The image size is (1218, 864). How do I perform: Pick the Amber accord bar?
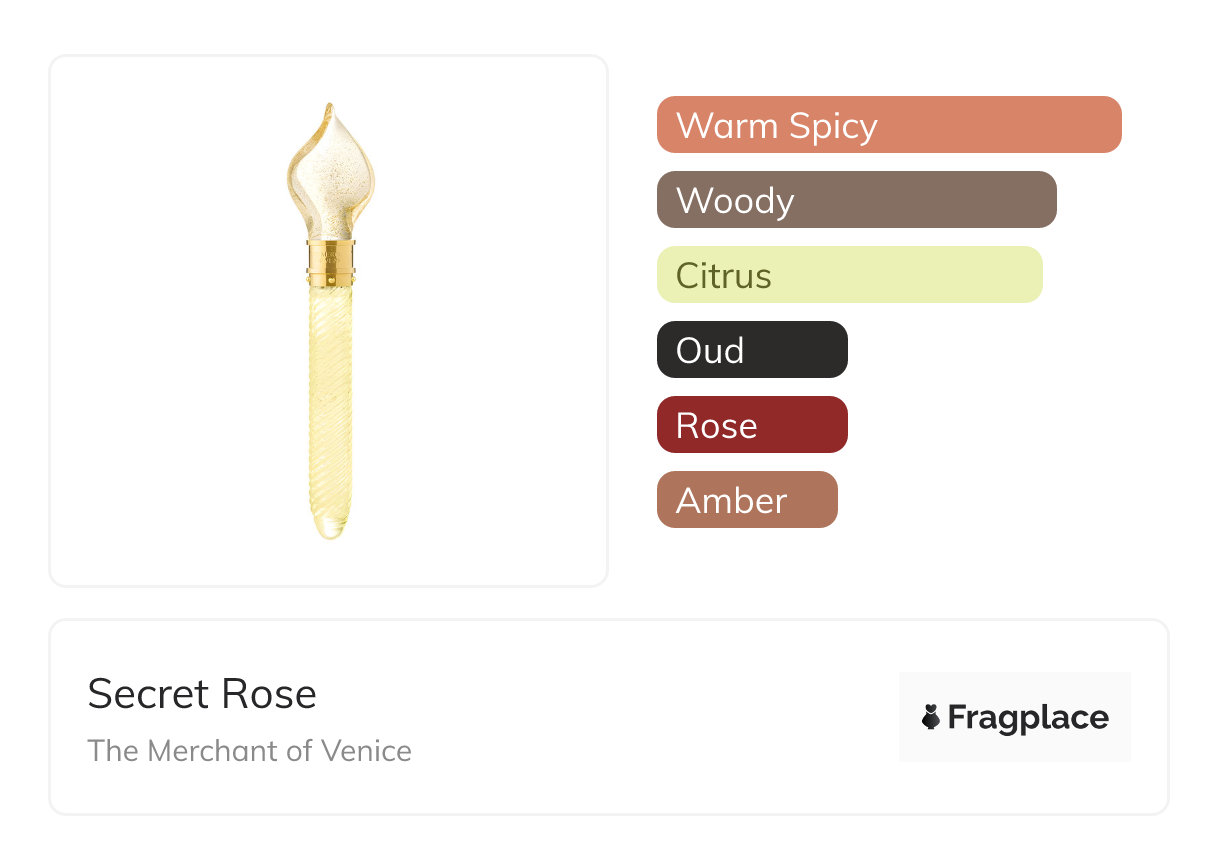(x=746, y=500)
